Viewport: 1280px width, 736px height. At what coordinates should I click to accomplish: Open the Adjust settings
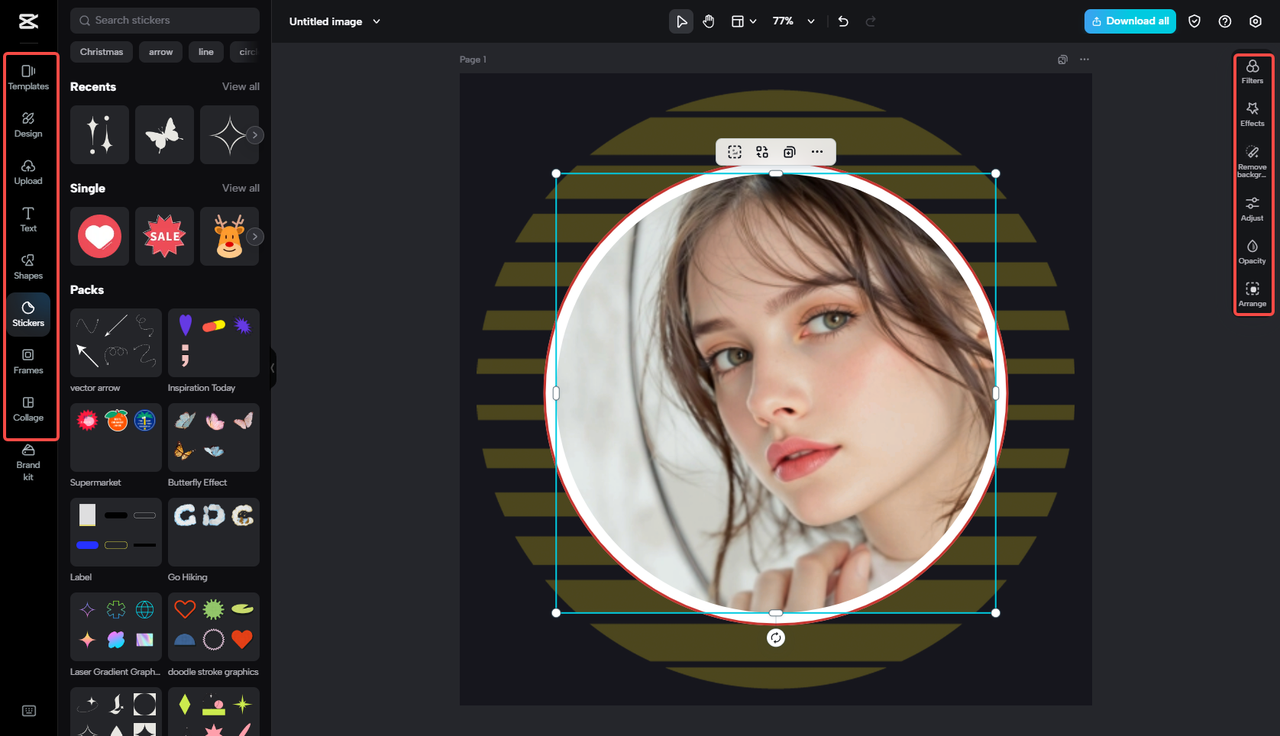tap(1252, 208)
